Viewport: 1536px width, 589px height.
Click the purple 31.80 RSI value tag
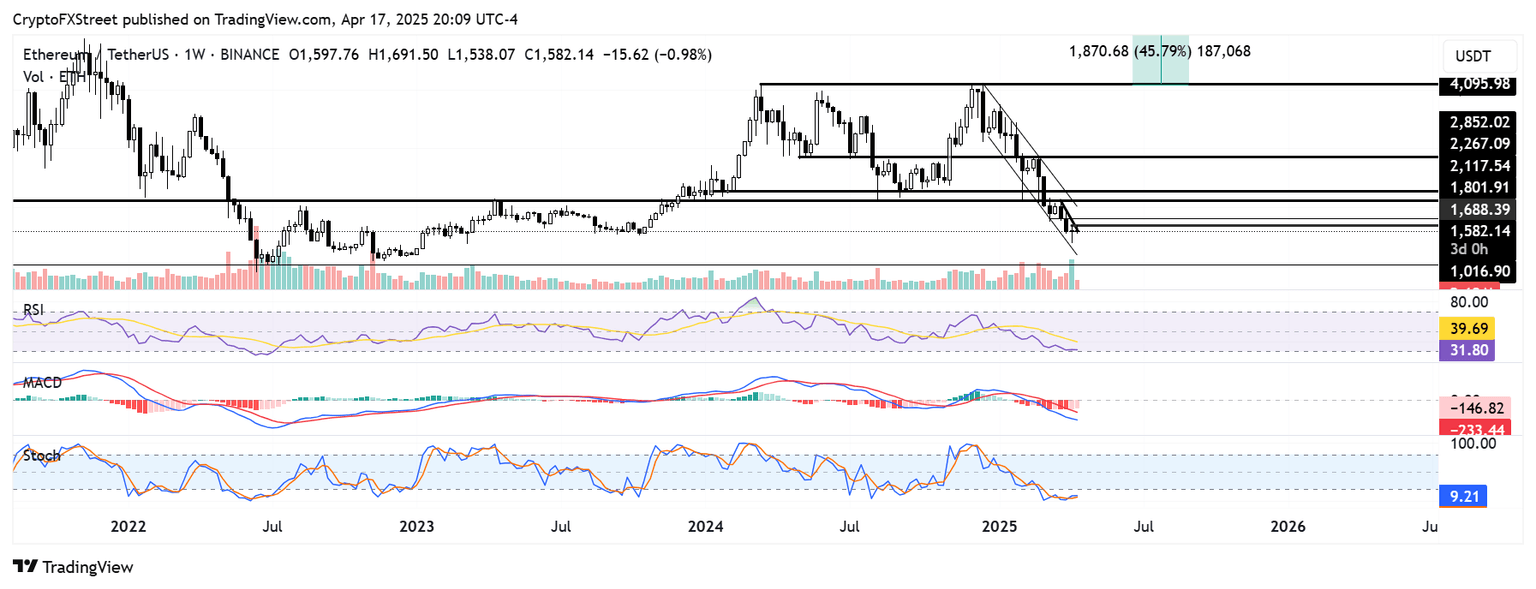(x=1466, y=350)
